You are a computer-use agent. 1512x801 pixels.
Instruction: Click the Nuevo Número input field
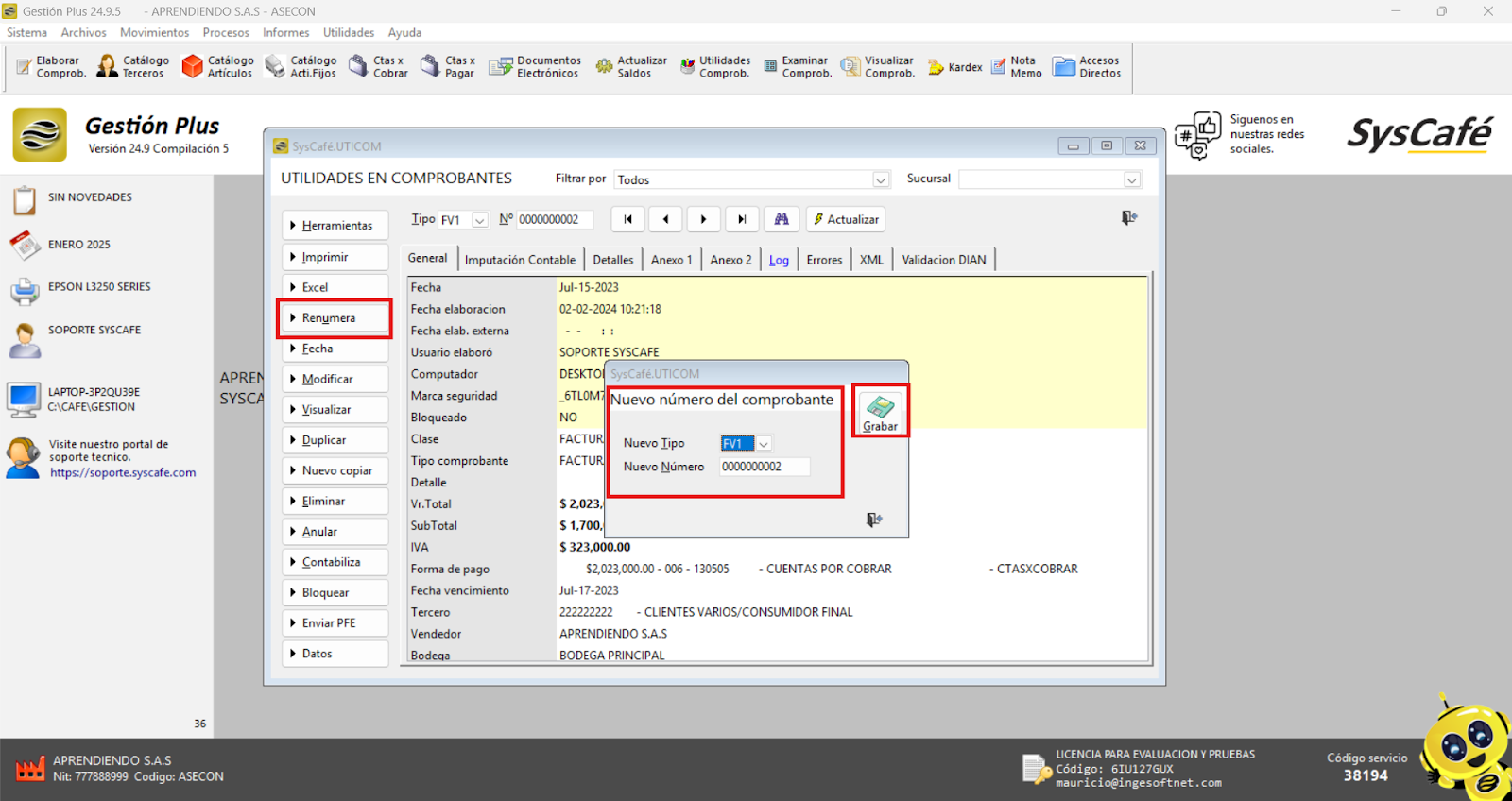(764, 467)
